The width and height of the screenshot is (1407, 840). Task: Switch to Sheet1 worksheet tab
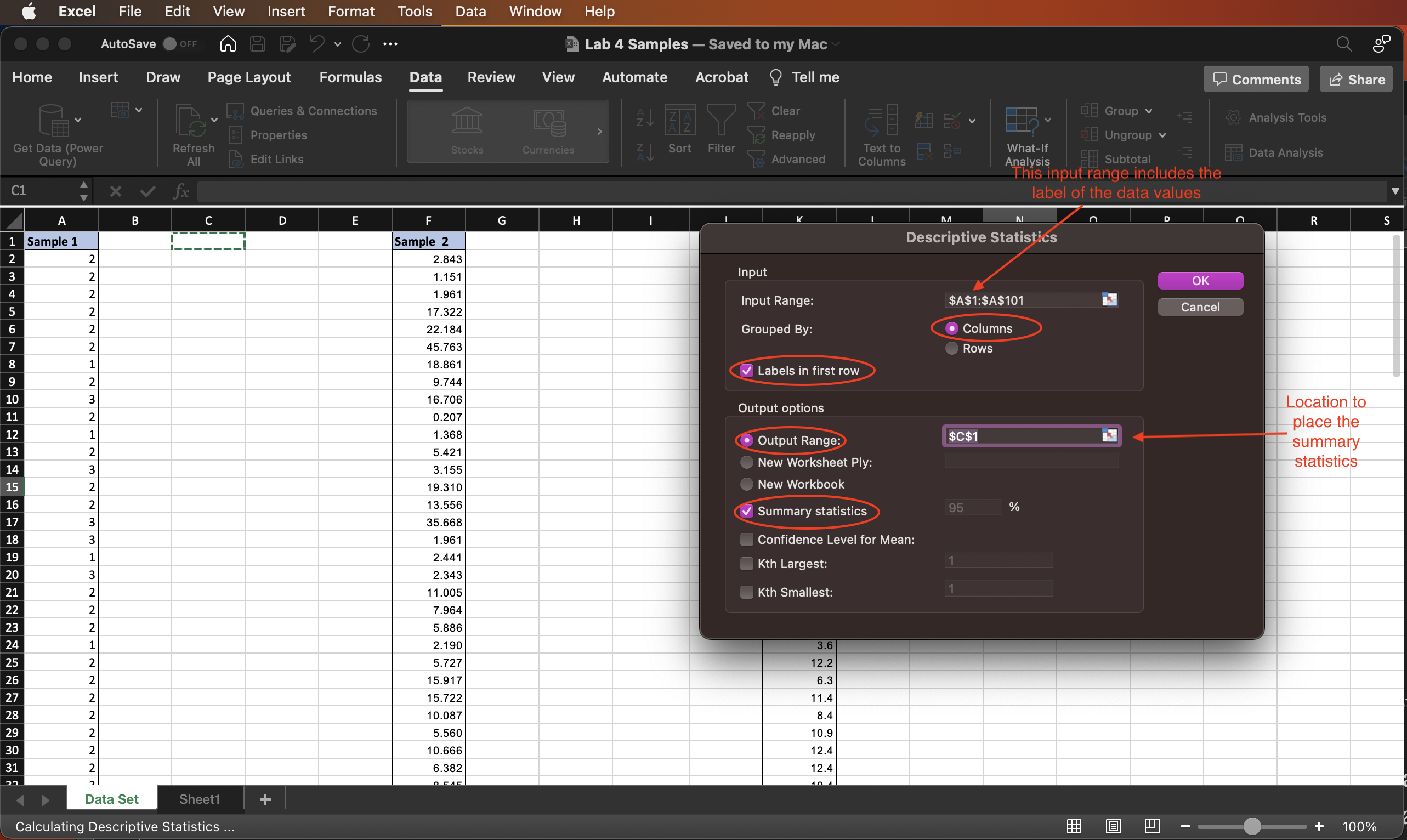pyautogui.click(x=199, y=799)
